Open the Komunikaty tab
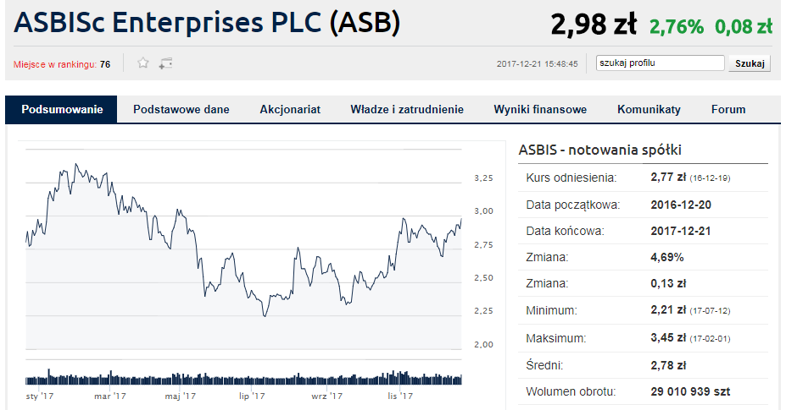786x410 pixels. (x=649, y=109)
